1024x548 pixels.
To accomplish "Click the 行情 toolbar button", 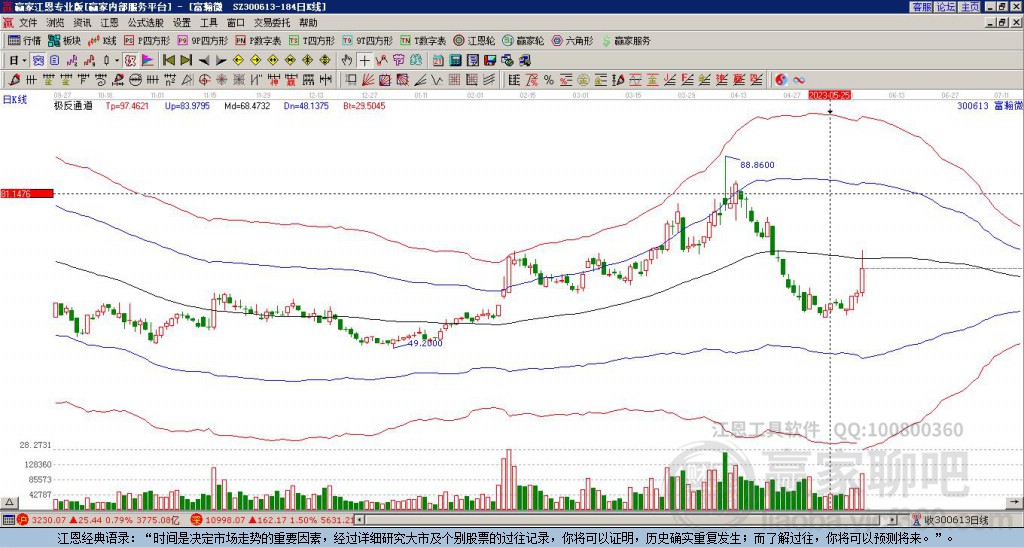I will (x=25, y=40).
